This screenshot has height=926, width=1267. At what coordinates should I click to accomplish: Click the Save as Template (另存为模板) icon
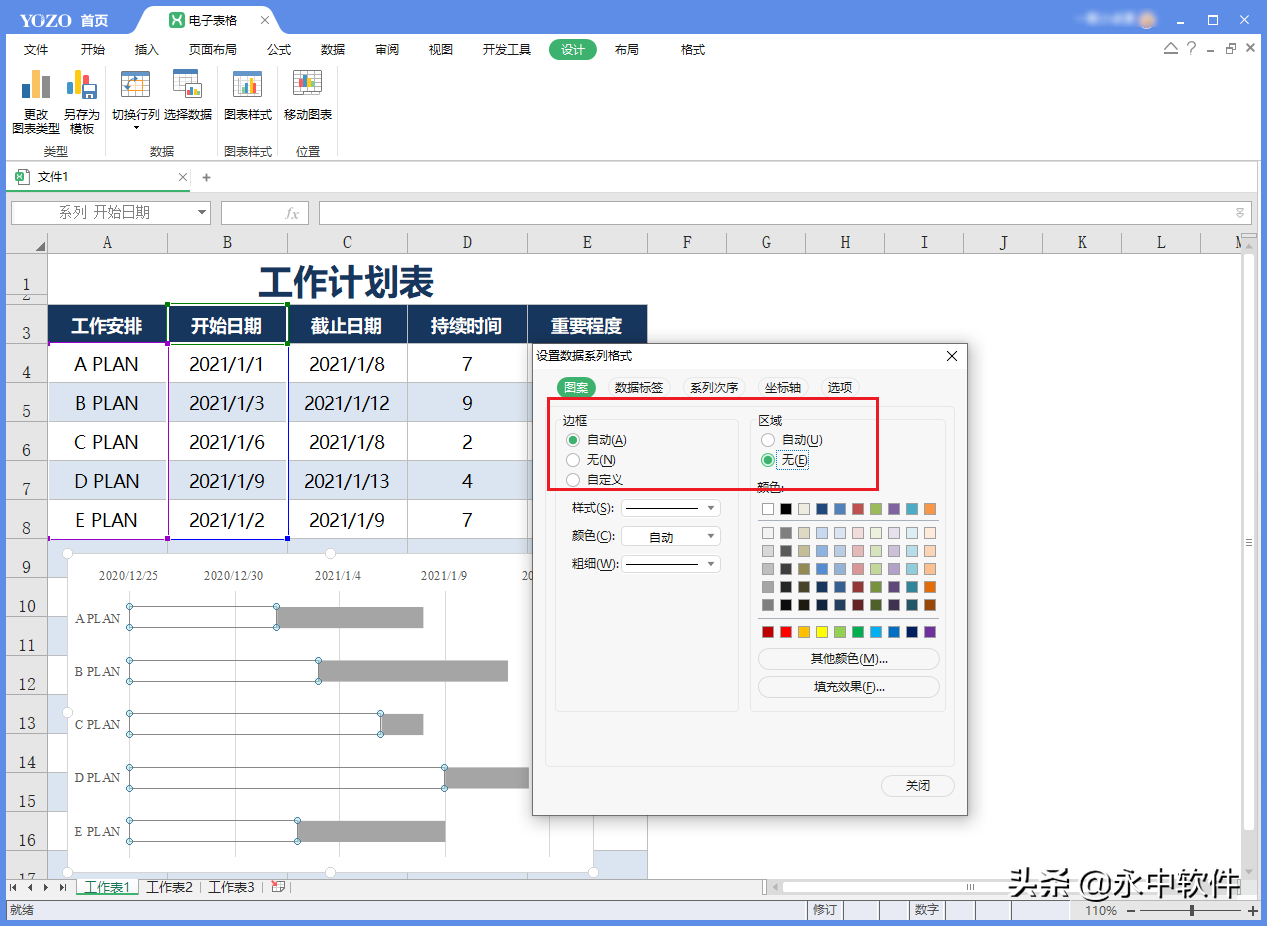(x=81, y=99)
